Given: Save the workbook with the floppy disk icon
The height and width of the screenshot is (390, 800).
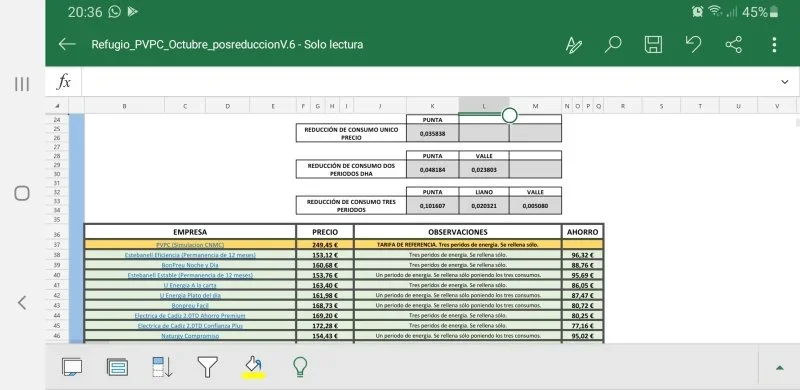Looking at the screenshot, I should [x=653, y=44].
